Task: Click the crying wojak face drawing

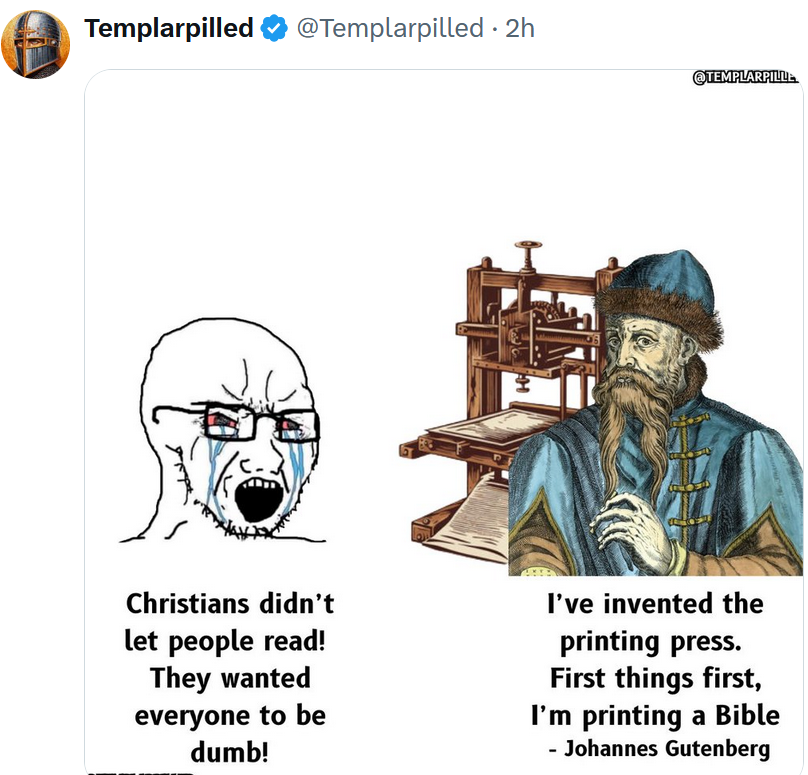Action: pyautogui.click(x=230, y=430)
